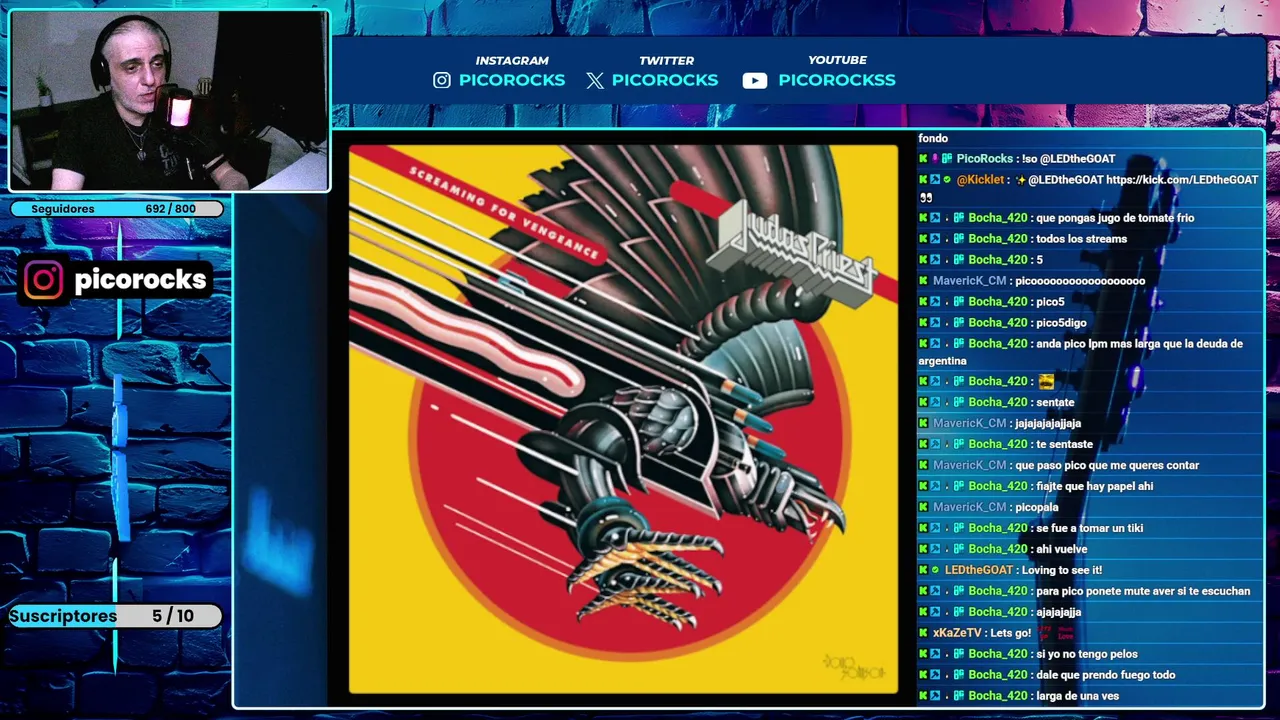
Task: Click chat message 'que pongas jugo de tomate frio'
Action: pos(1115,218)
